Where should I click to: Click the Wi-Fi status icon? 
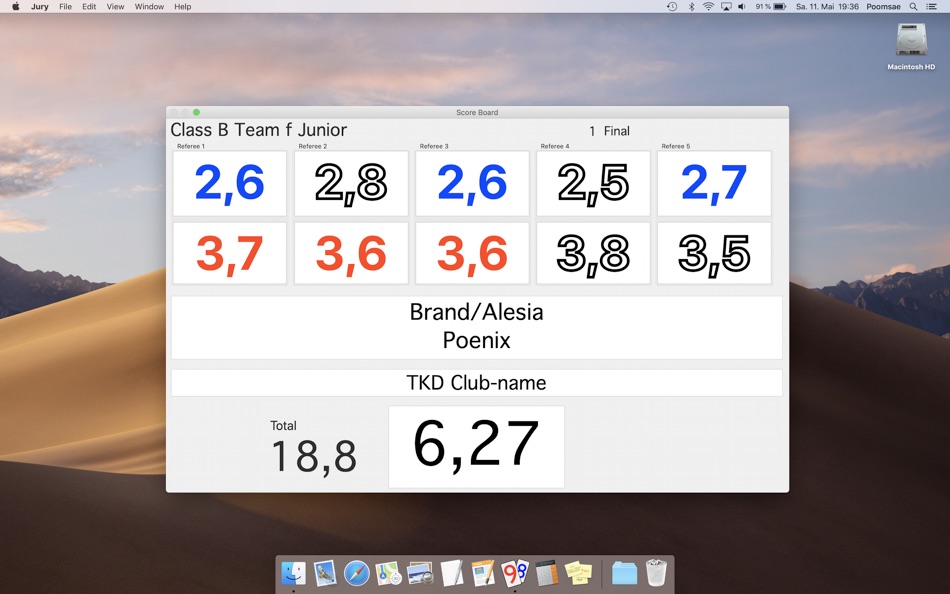(x=707, y=7)
